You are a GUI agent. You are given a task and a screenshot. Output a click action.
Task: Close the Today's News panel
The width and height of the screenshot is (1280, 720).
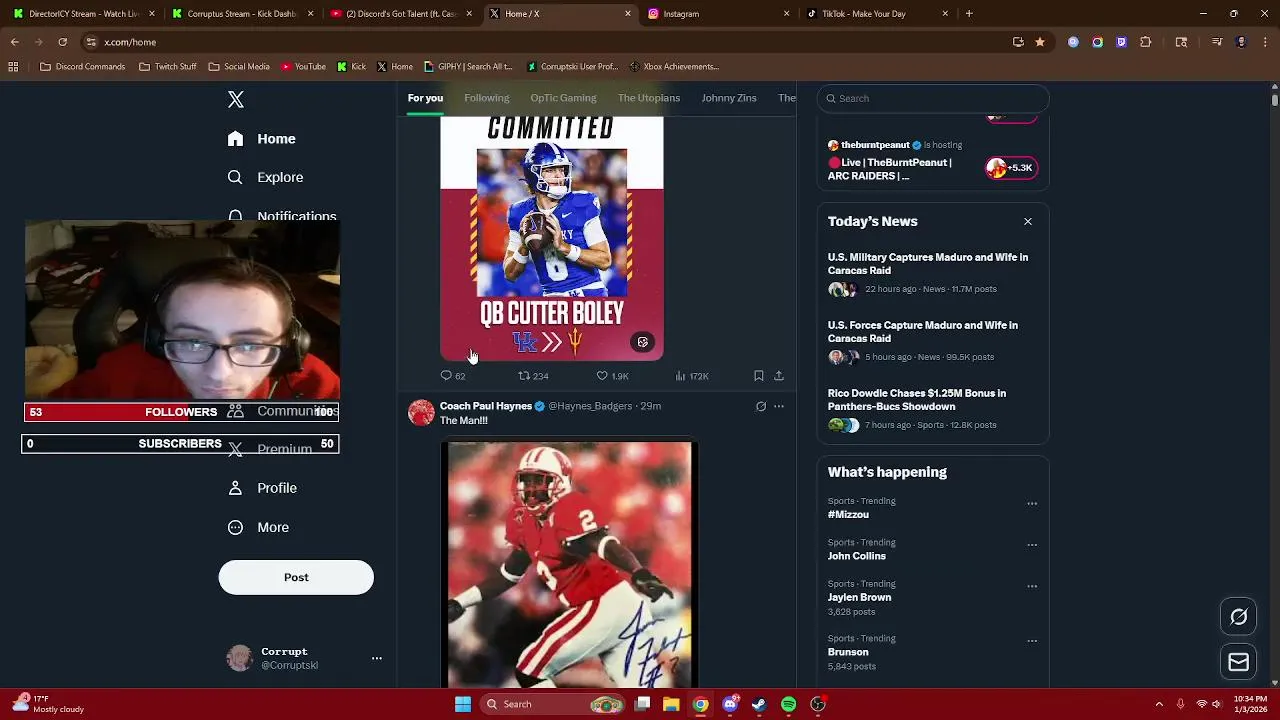[x=1028, y=221]
